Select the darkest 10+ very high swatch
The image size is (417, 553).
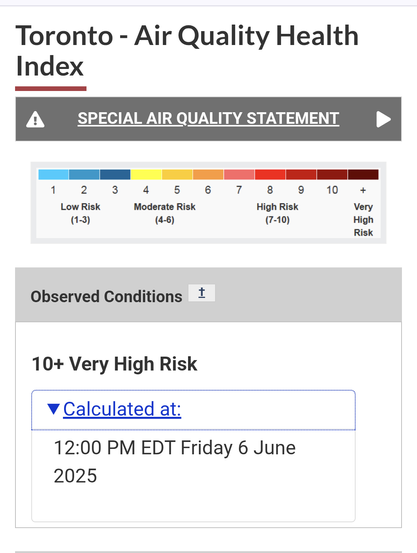click(363, 174)
